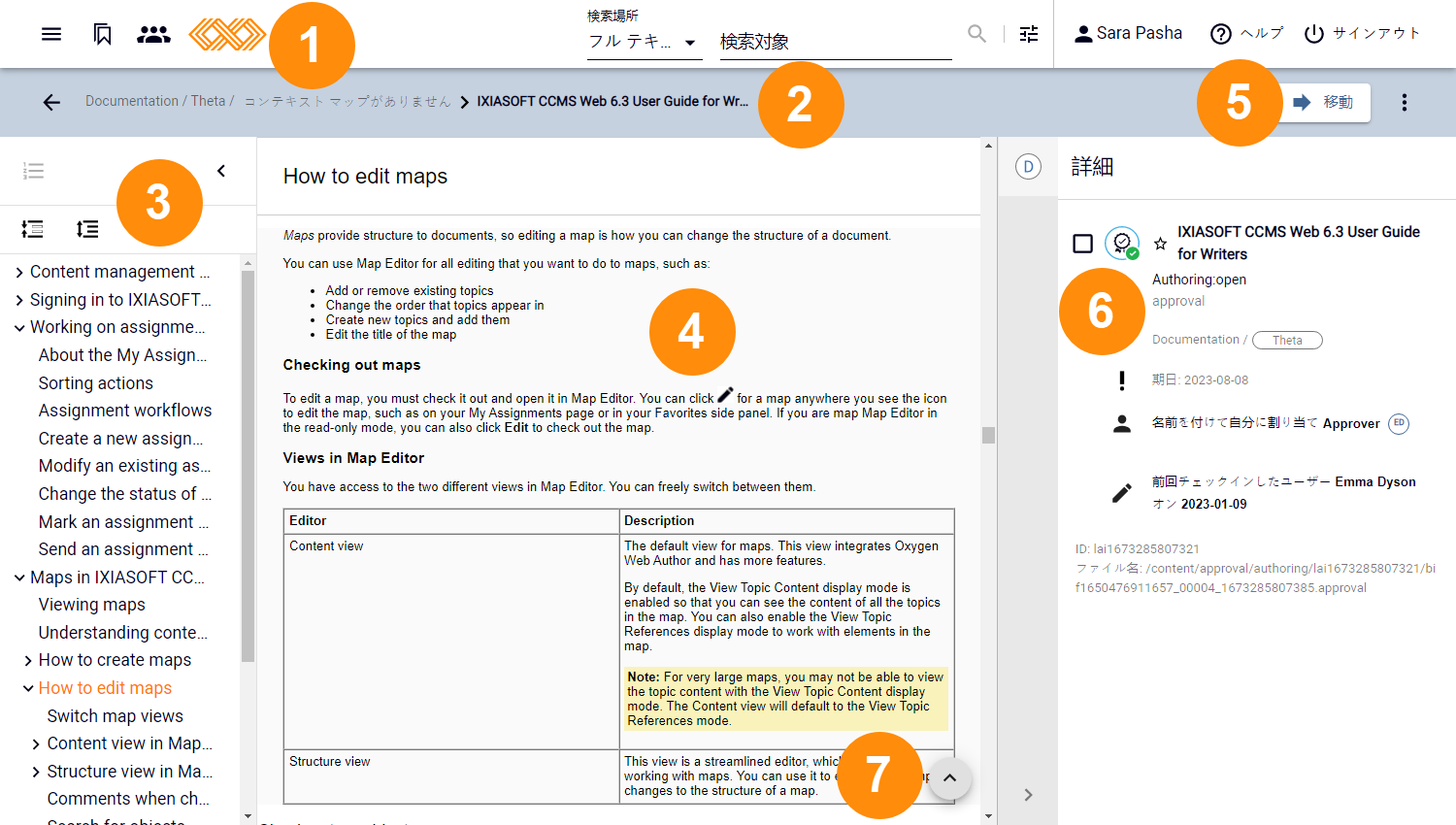
Task: Focus the search target input field
Action: [835, 42]
